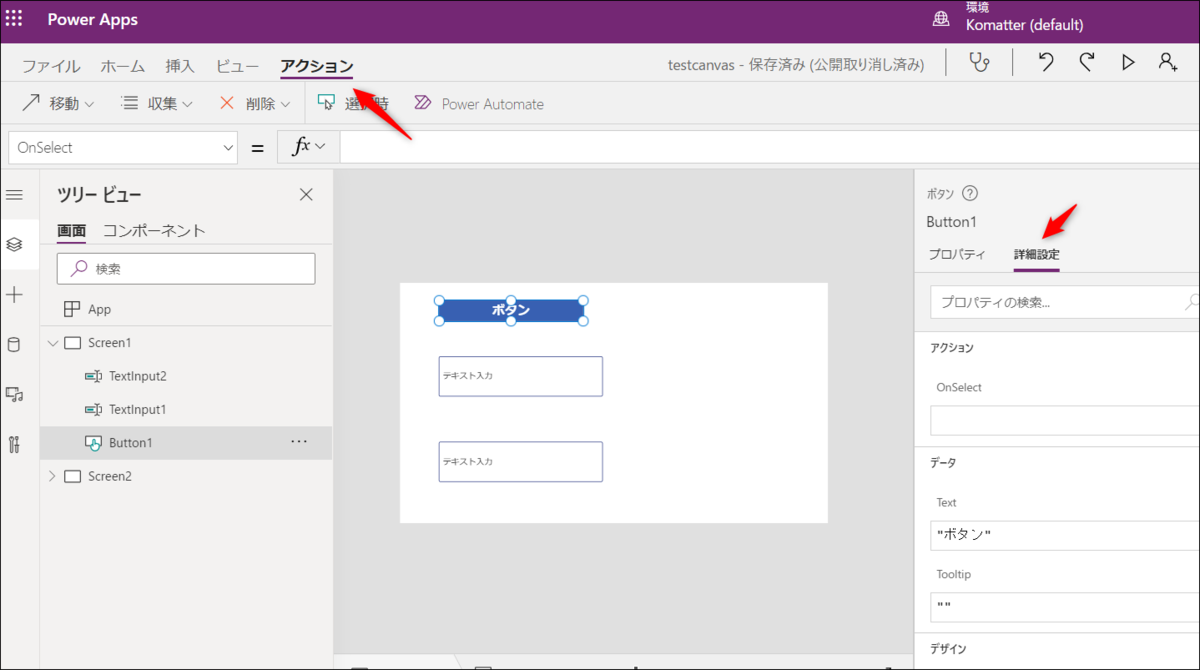Open the ファイル menu

51,66
